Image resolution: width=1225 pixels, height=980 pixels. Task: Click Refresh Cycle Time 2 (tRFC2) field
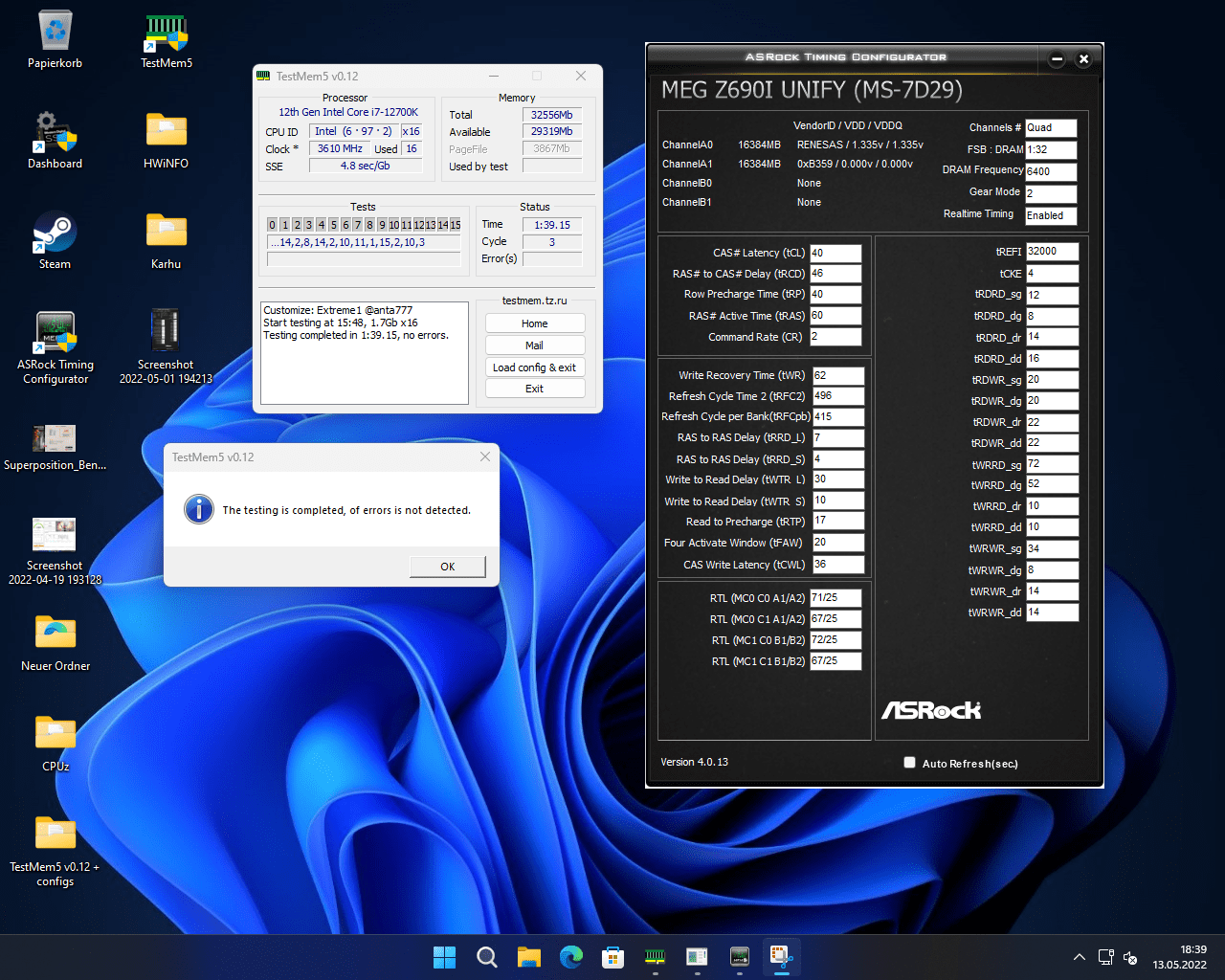(x=838, y=395)
